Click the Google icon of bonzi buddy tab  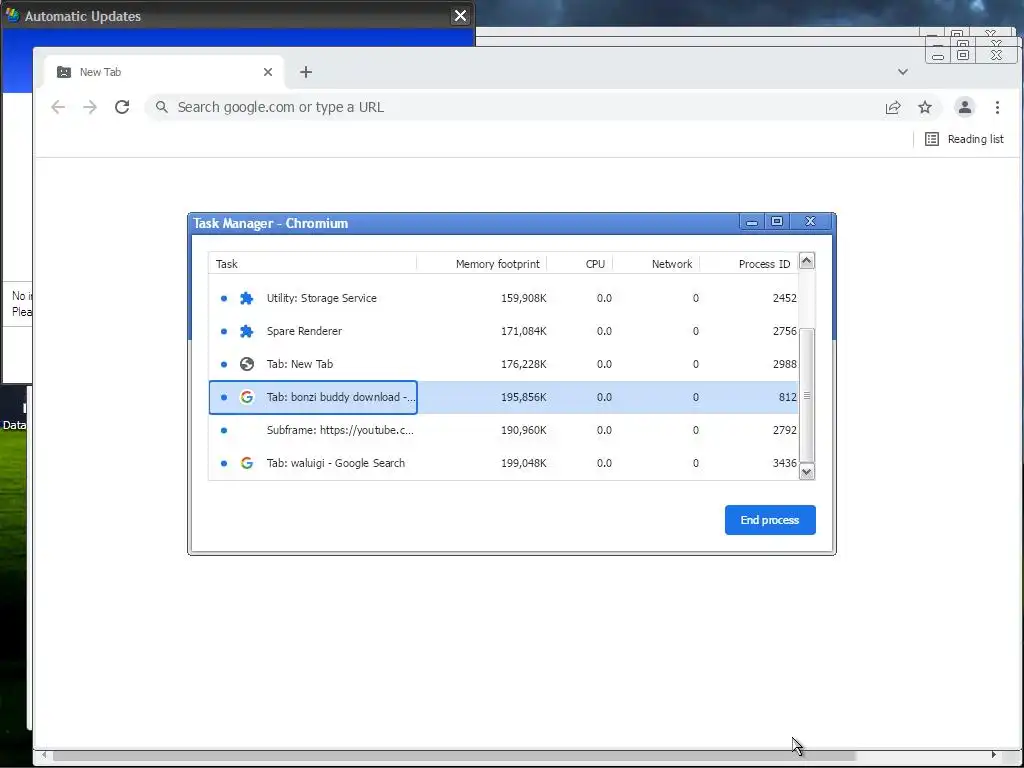pos(246,397)
